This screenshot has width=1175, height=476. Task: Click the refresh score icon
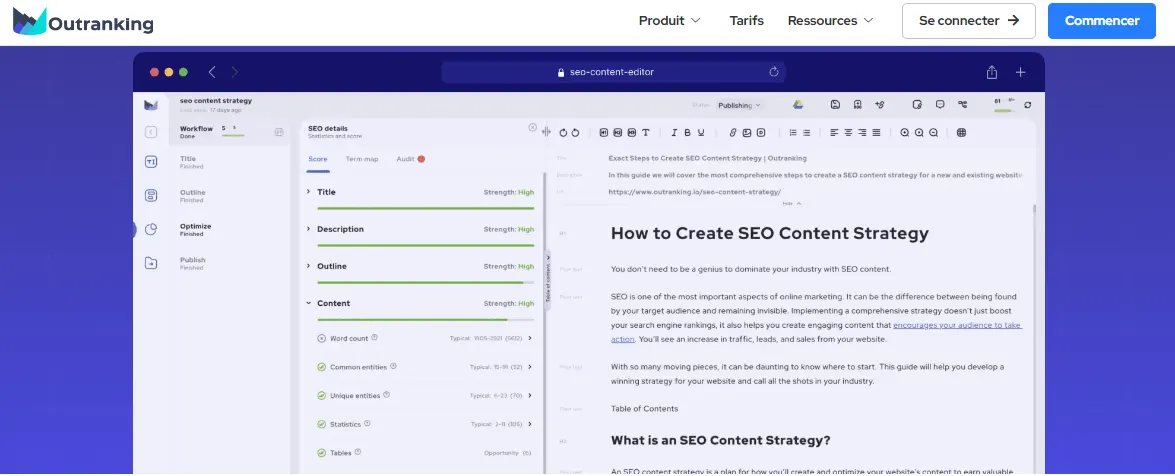[x=1027, y=105]
